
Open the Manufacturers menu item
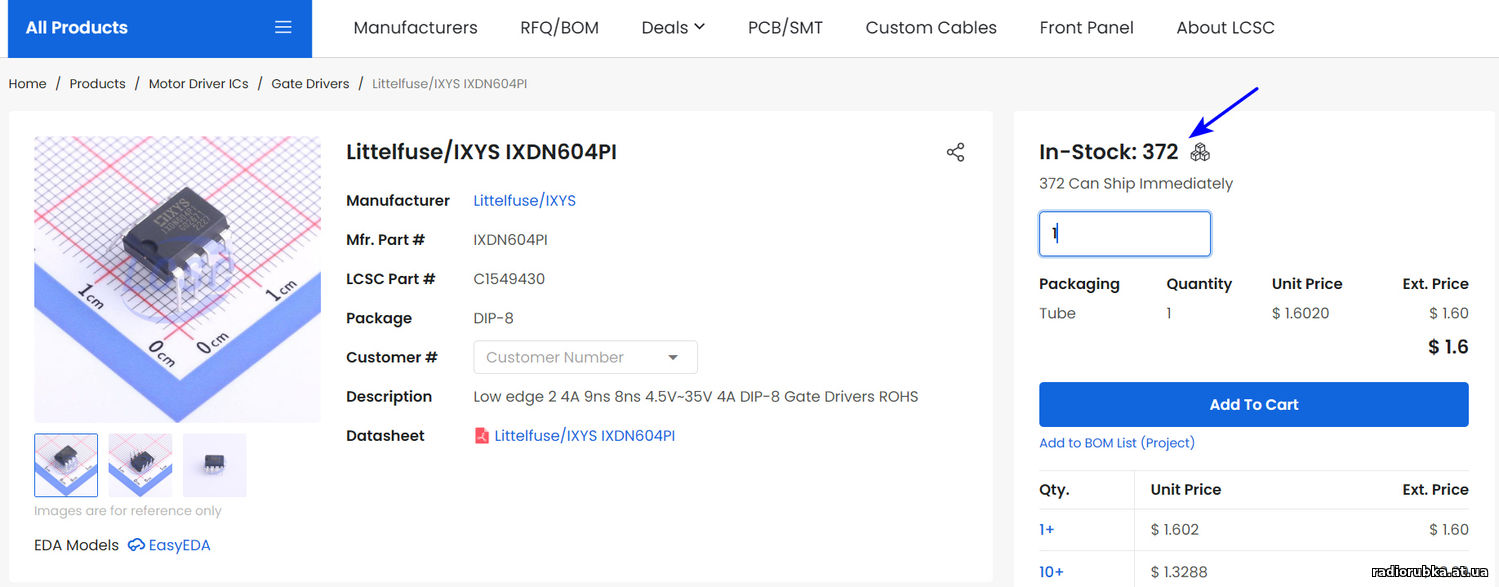(415, 28)
